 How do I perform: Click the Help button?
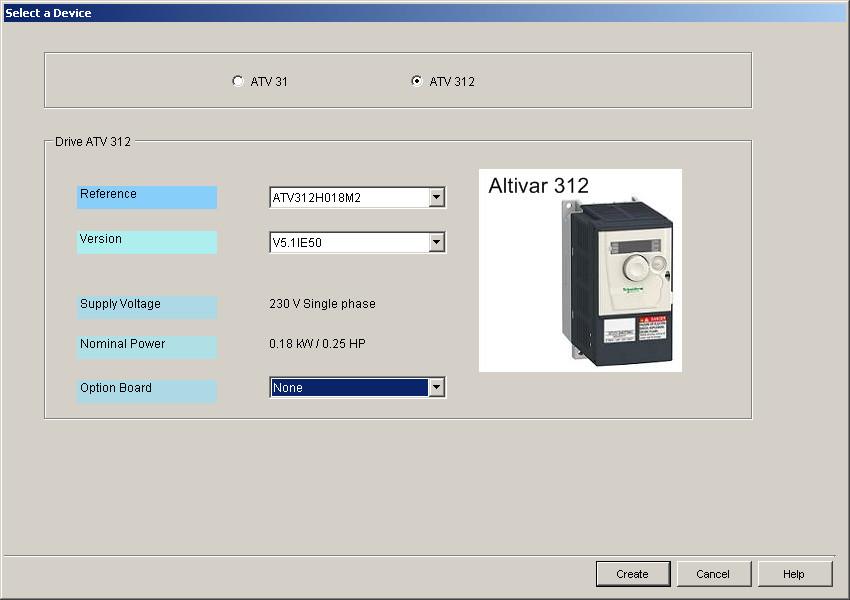794,574
